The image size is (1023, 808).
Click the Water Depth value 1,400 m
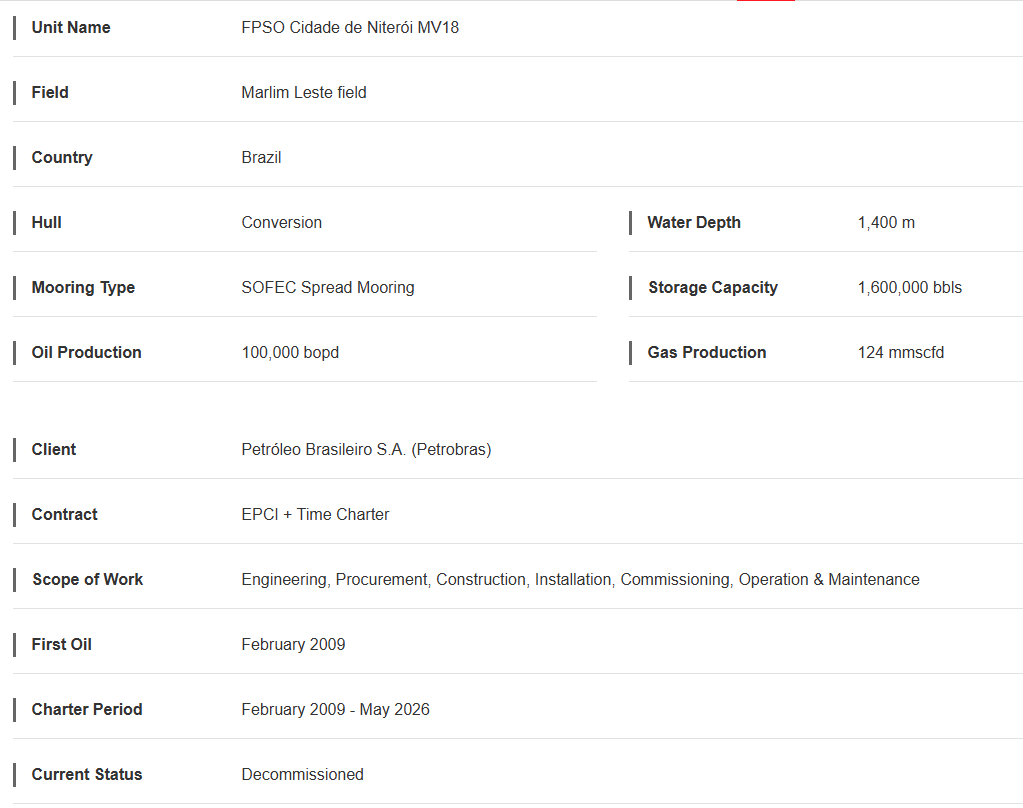[886, 223]
